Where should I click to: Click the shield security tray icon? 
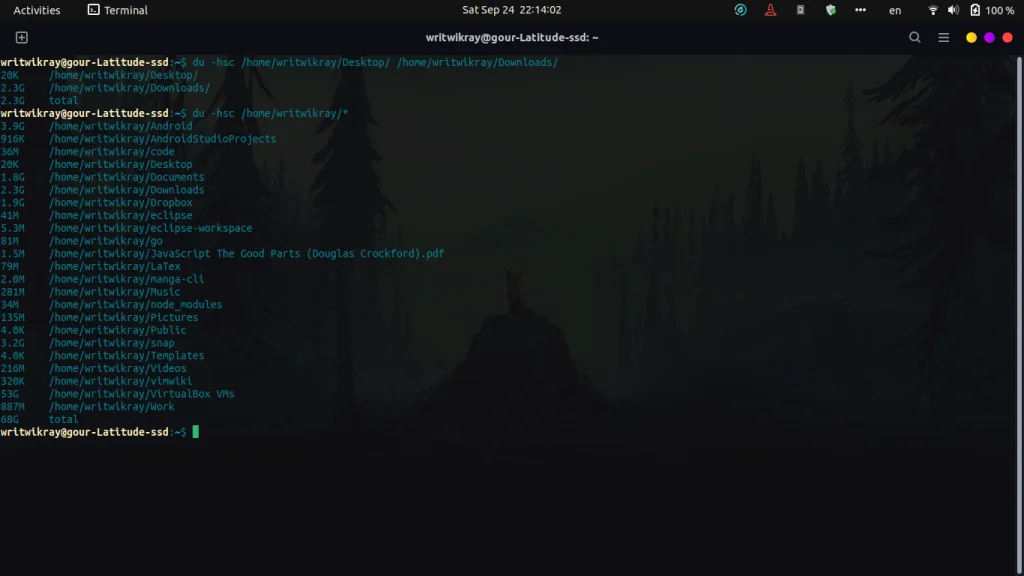(x=830, y=10)
